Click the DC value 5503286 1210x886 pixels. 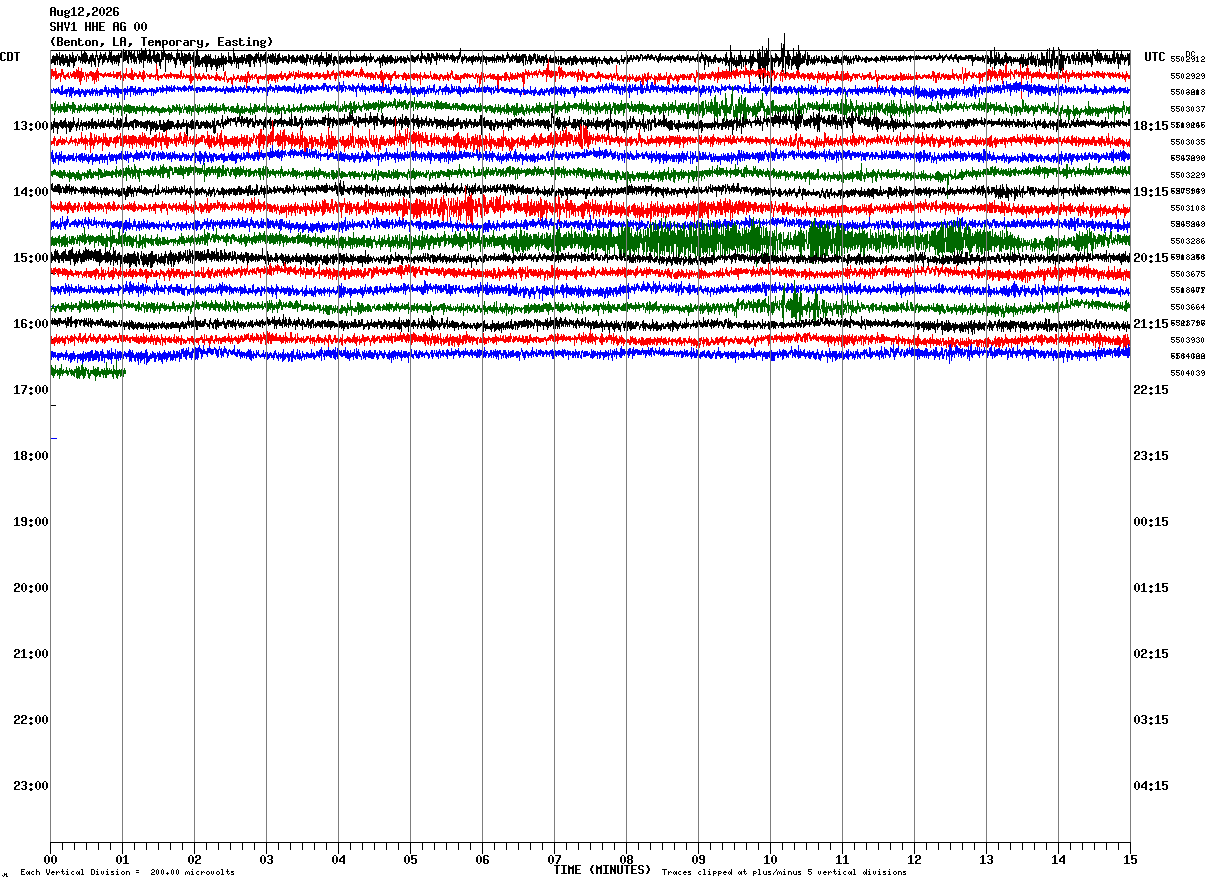(x=1188, y=241)
